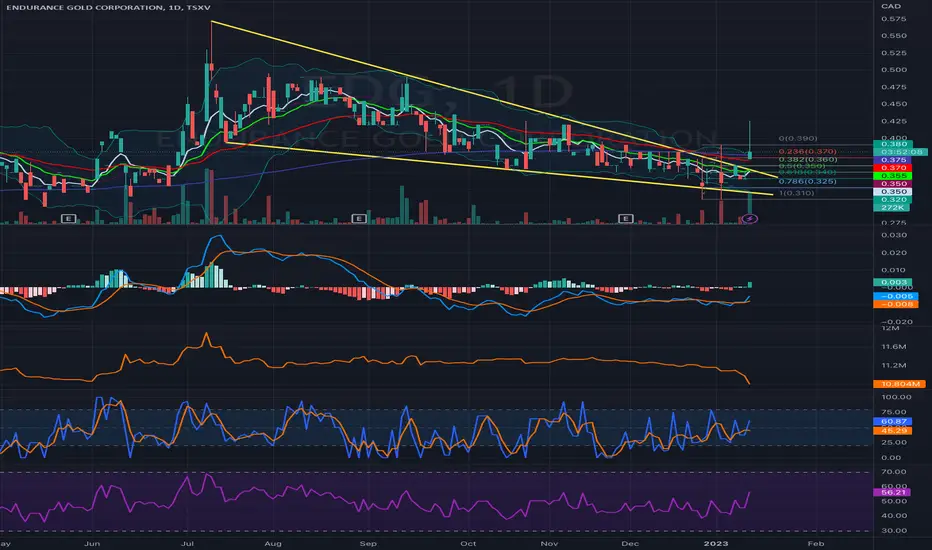This screenshot has height=550, width=932.
Task: Click the Feb label on time axis
Action: pos(816,543)
